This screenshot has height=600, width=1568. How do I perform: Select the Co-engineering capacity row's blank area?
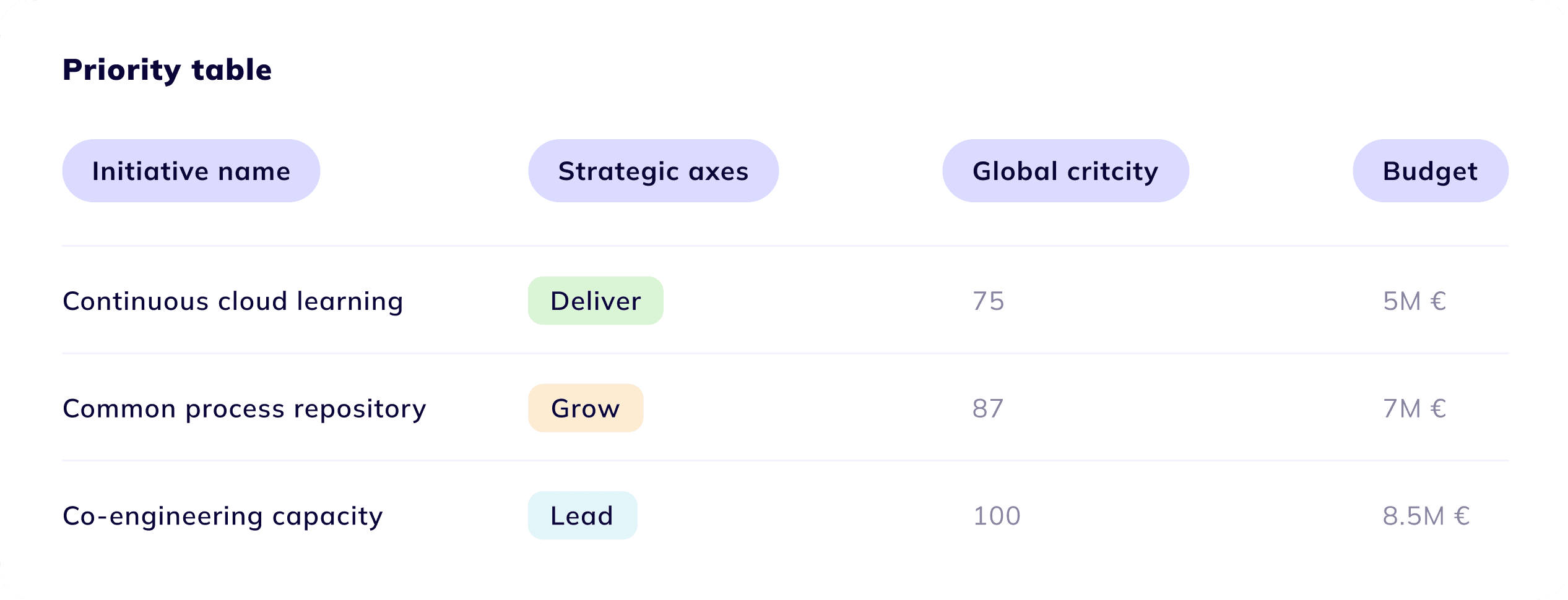(x=805, y=516)
